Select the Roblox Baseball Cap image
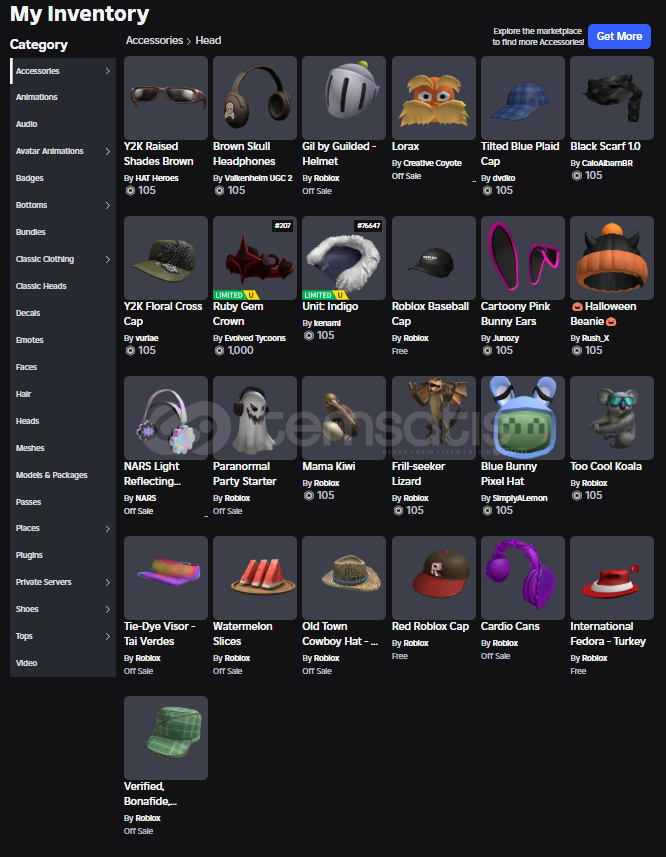The height and width of the screenshot is (857, 666). tap(434, 258)
